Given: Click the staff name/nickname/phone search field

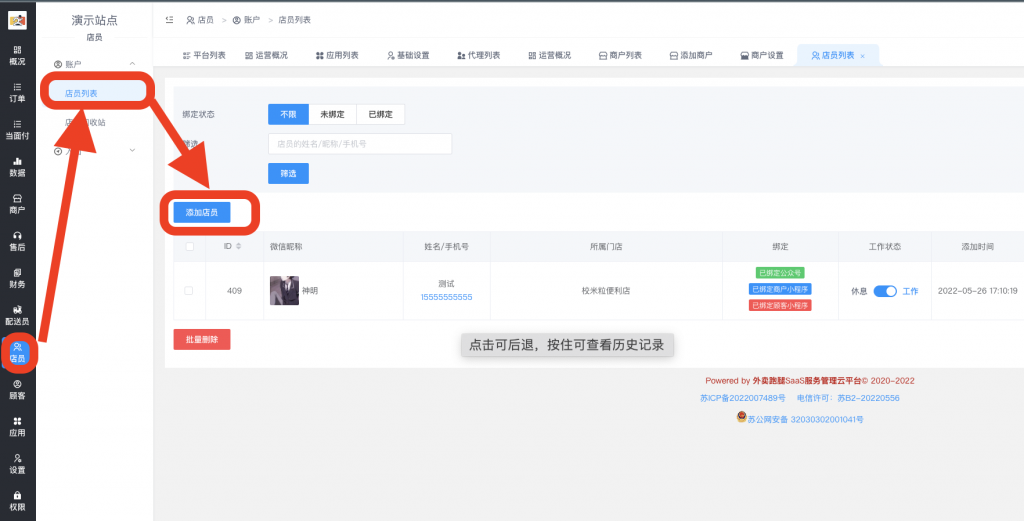Looking at the screenshot, I should point(359,144).
